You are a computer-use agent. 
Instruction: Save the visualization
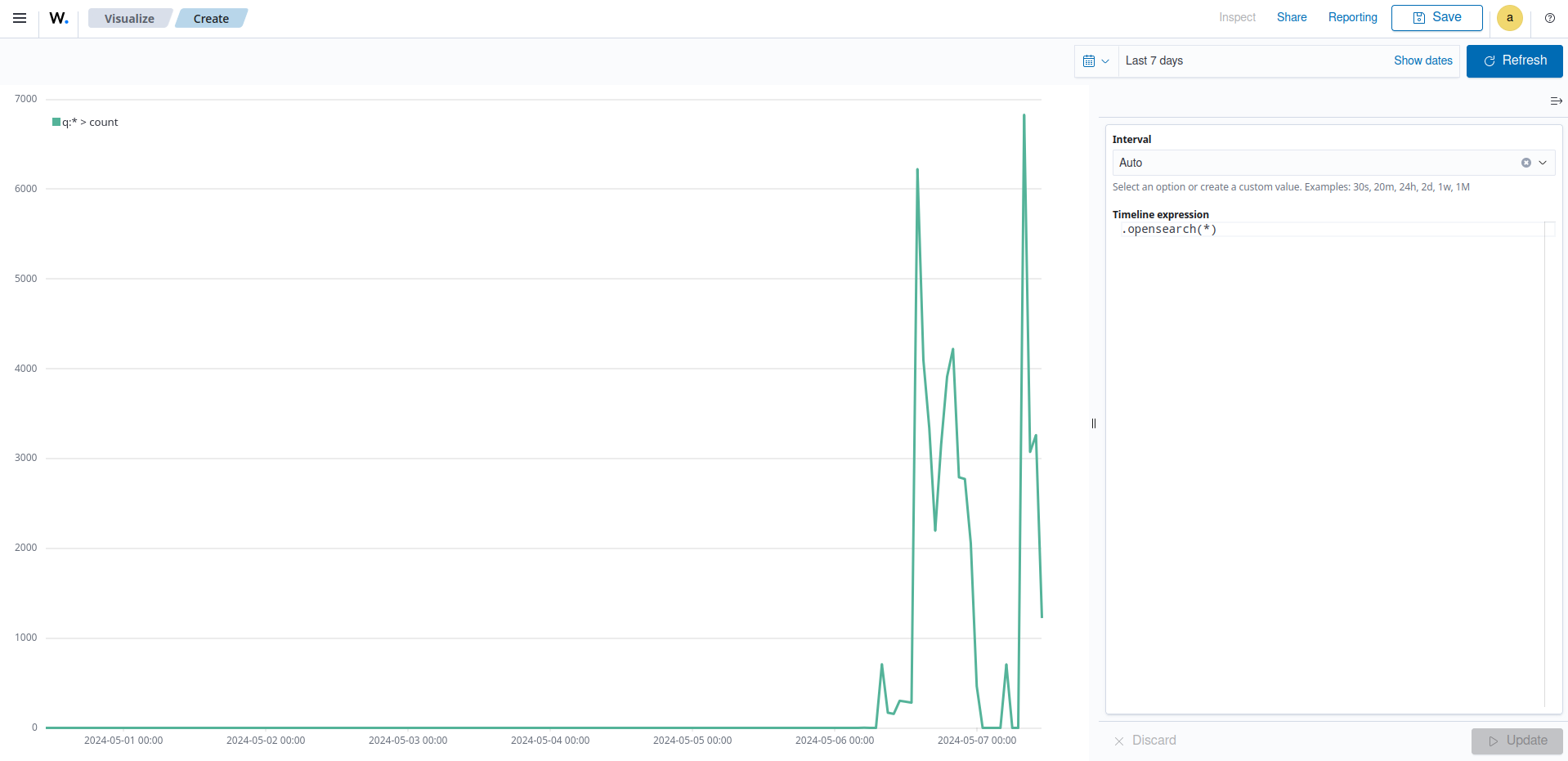point(1436,17)
